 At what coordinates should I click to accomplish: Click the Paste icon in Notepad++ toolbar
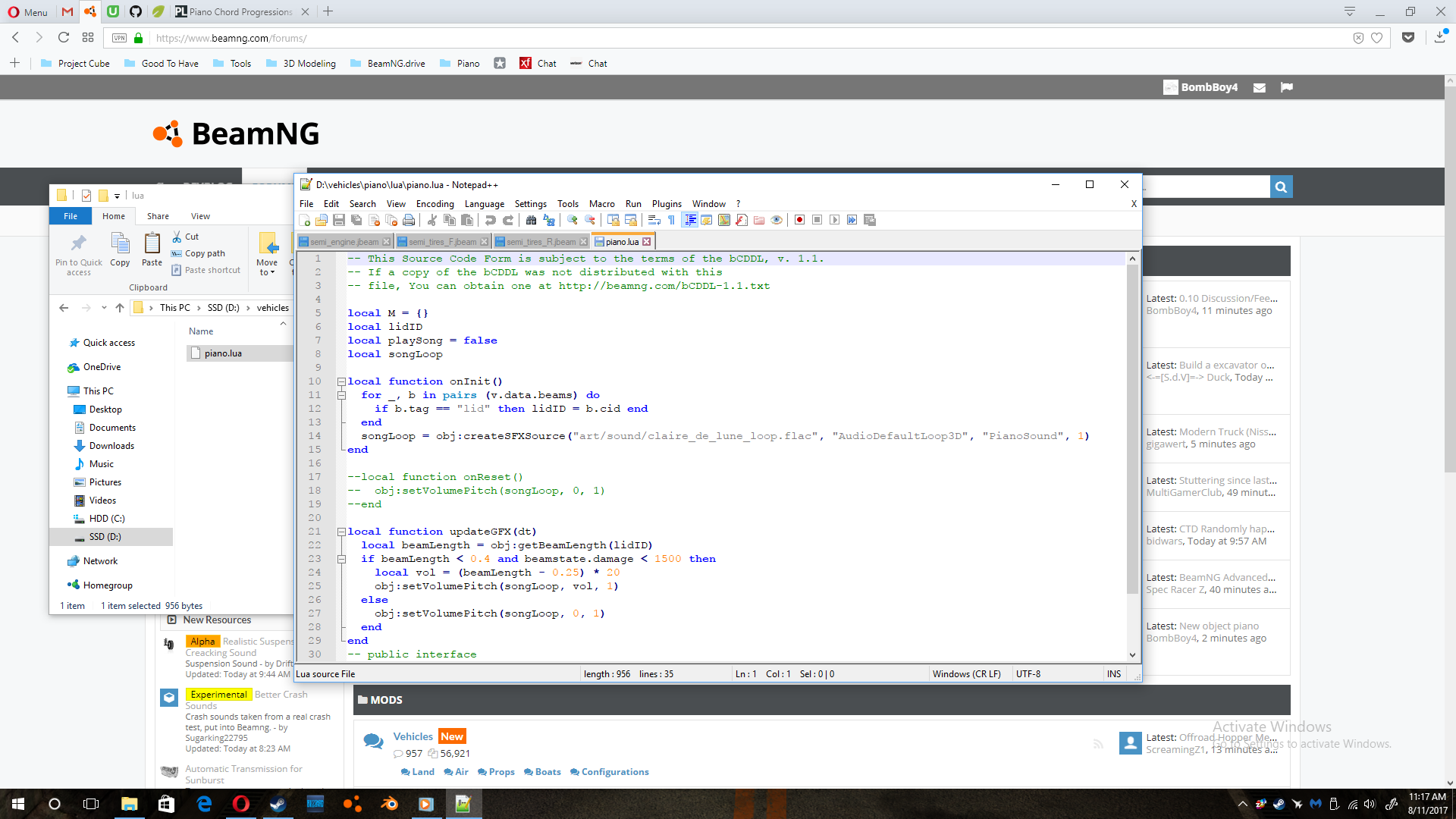467,220
